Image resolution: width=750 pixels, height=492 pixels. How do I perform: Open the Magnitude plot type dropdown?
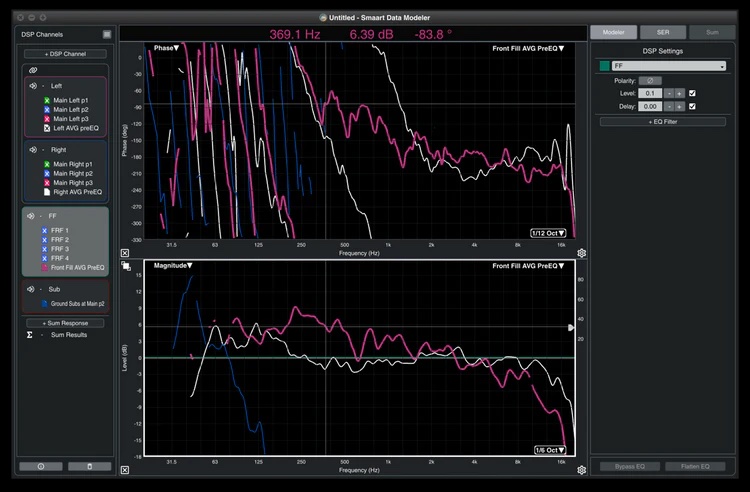pyautogui.click(x=172, y=266)
